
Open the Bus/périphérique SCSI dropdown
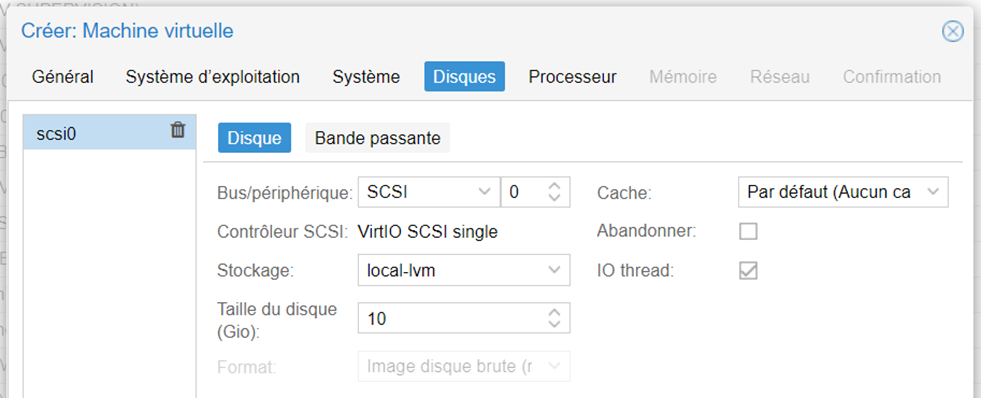[429, 192]
